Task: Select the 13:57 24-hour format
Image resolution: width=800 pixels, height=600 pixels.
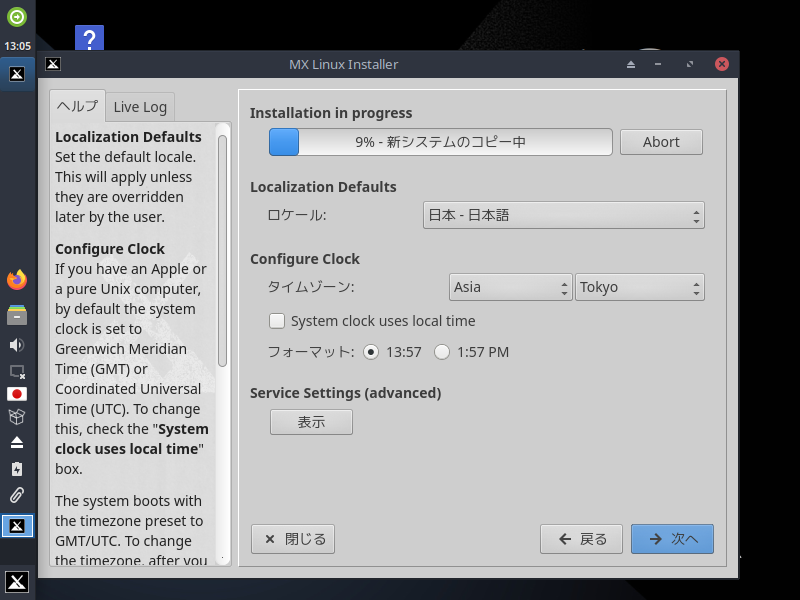Action: [371, 352]
